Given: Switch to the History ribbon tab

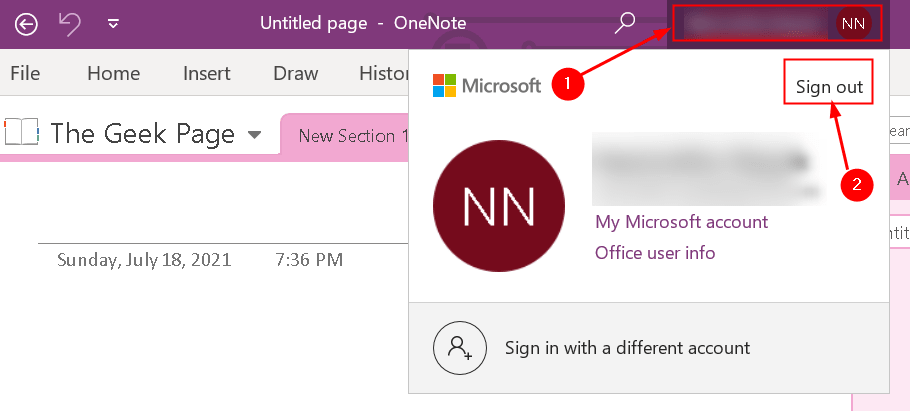Looking at the screenshot, I should tap(383, 73).
